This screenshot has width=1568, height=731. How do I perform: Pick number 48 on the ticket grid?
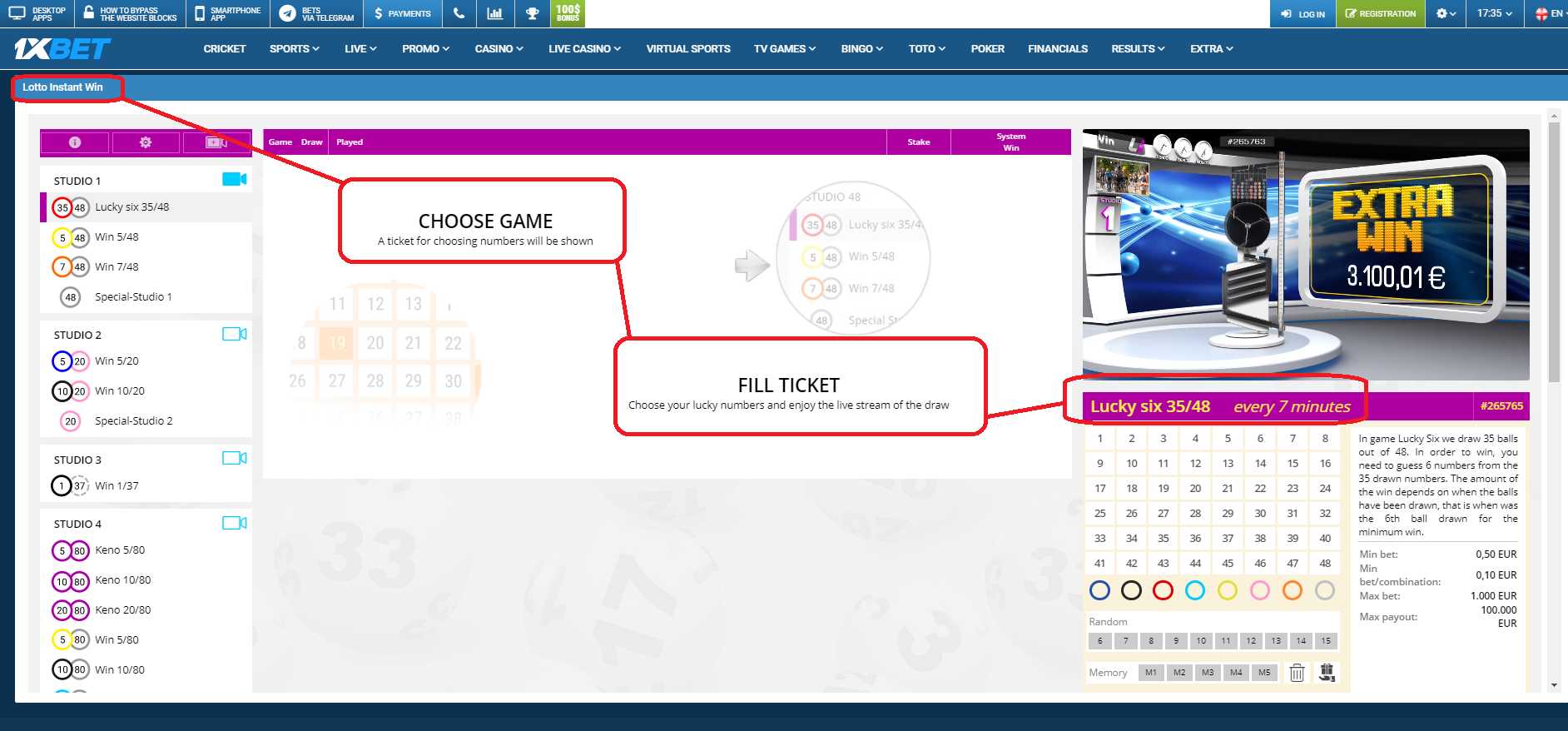point(1325,564)
